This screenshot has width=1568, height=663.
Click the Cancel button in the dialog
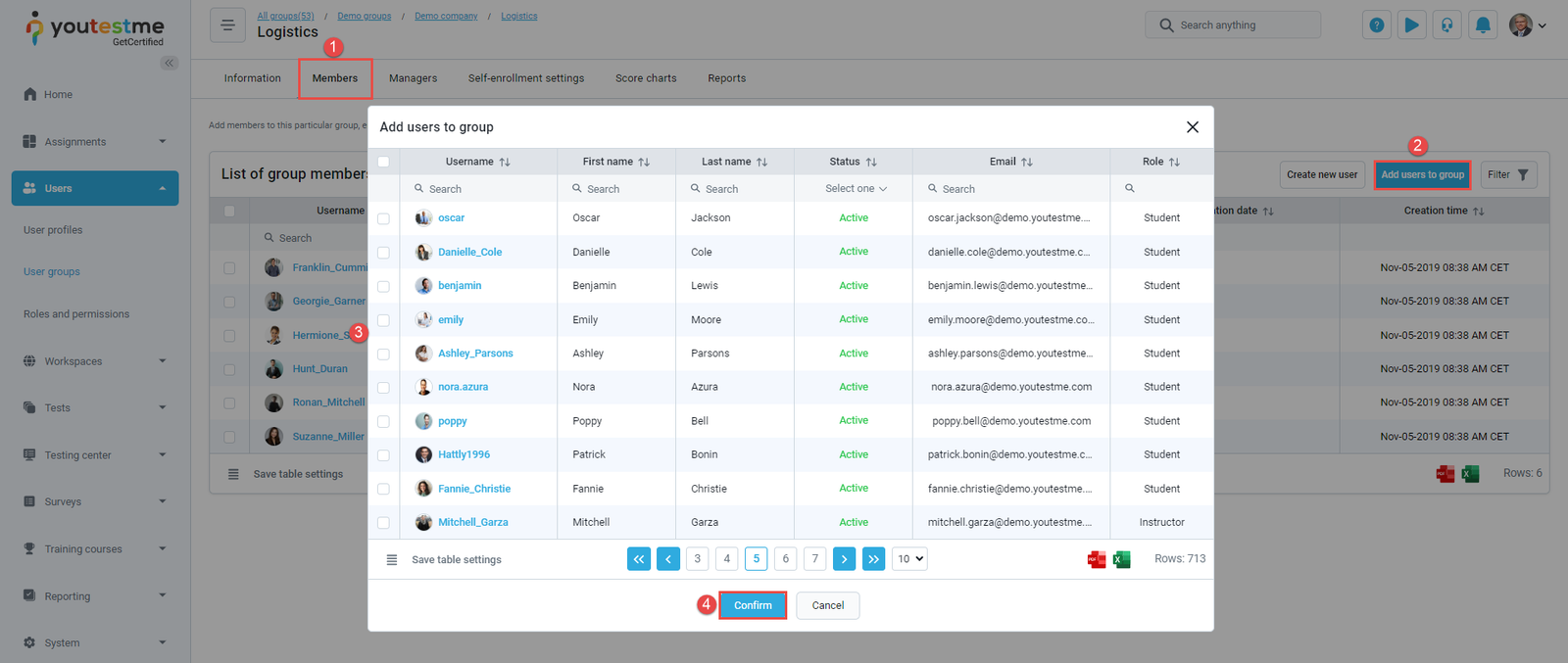827,605
